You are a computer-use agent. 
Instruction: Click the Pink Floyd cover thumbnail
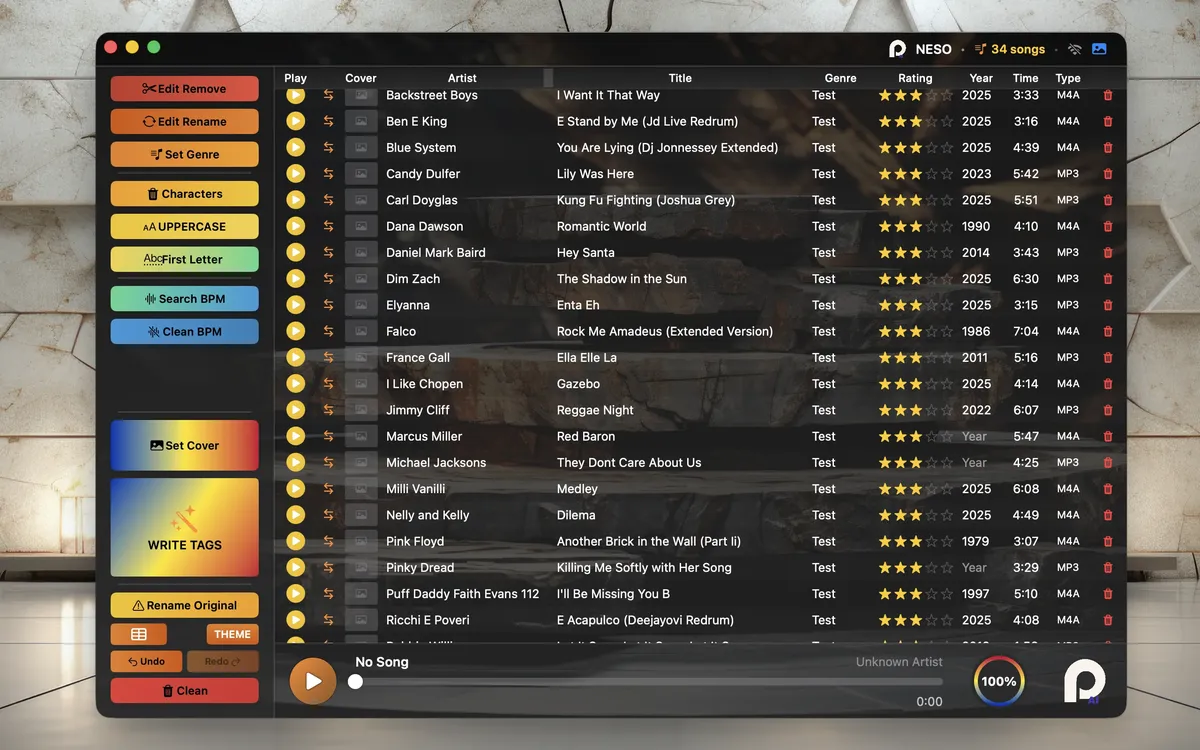click(x=360, y=540)
